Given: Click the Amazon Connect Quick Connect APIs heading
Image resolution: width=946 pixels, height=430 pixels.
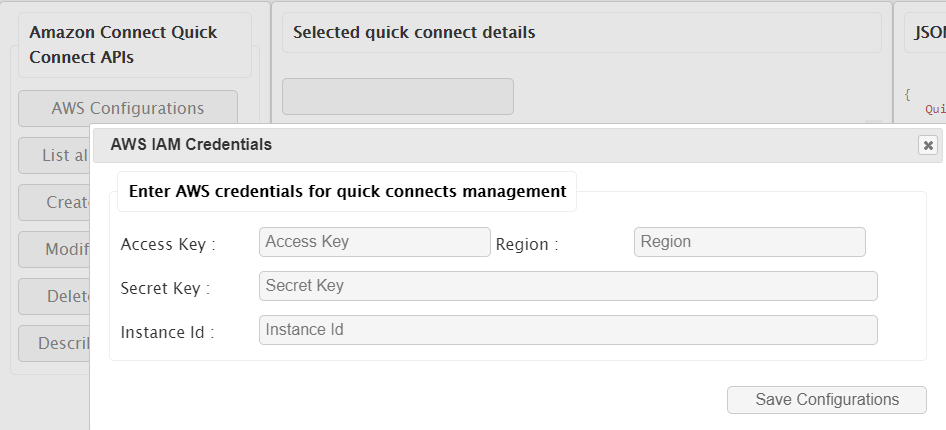Looking at the screenshot, I should pyautogui.click(x=123, y=45).
